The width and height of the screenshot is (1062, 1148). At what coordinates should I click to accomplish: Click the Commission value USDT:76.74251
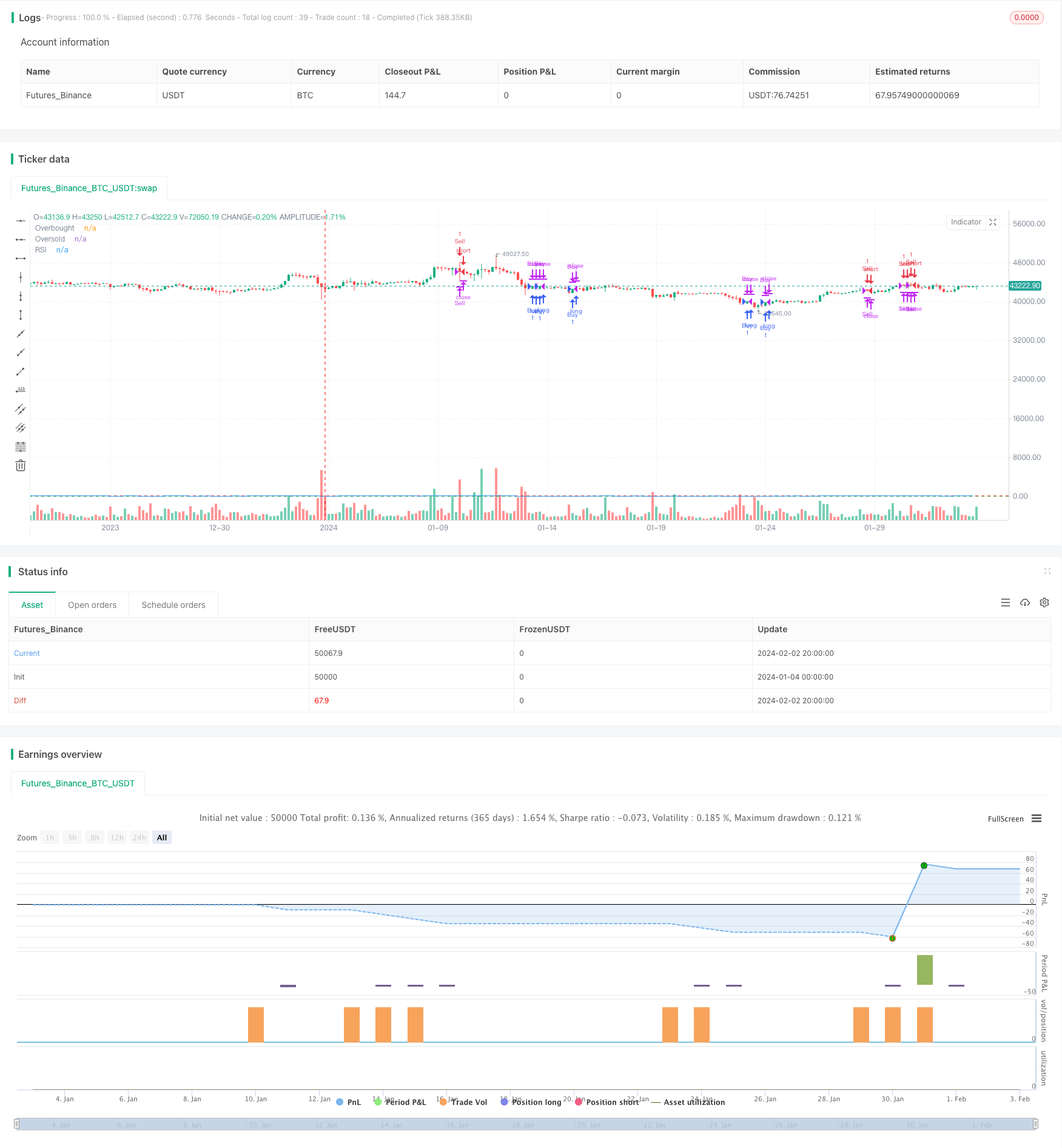779,95
